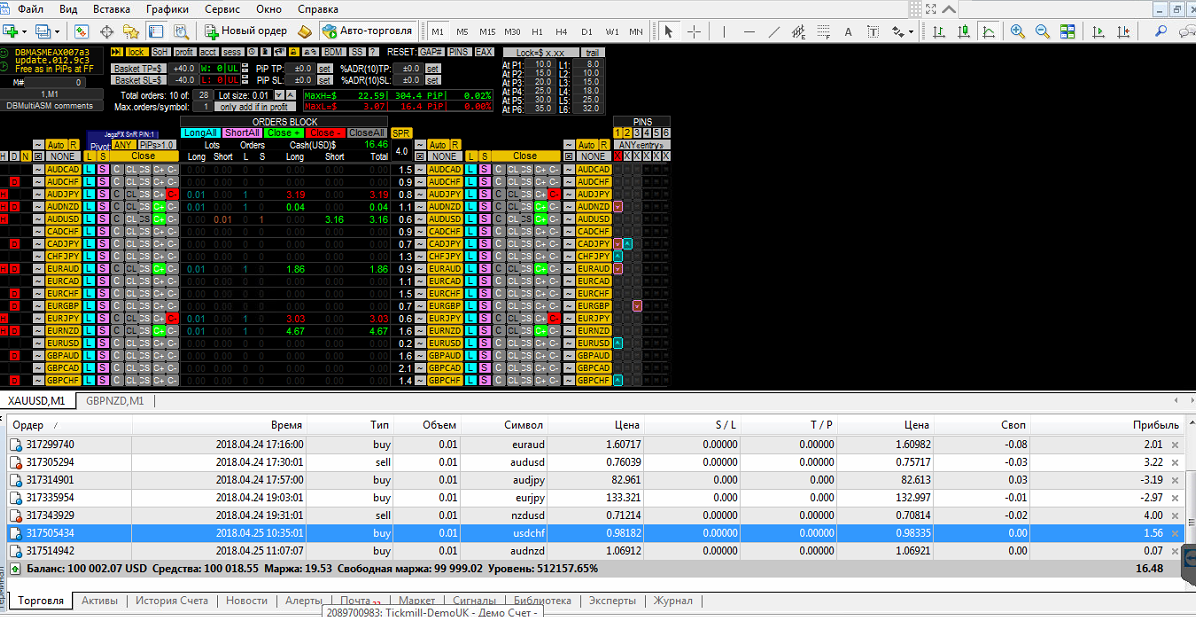Toggle the SoH button

tap(159, 52)
